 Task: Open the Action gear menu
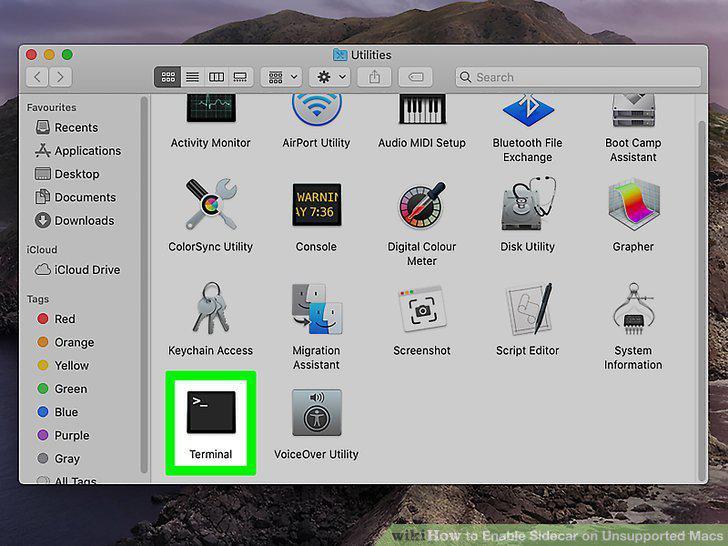[330, 77]
